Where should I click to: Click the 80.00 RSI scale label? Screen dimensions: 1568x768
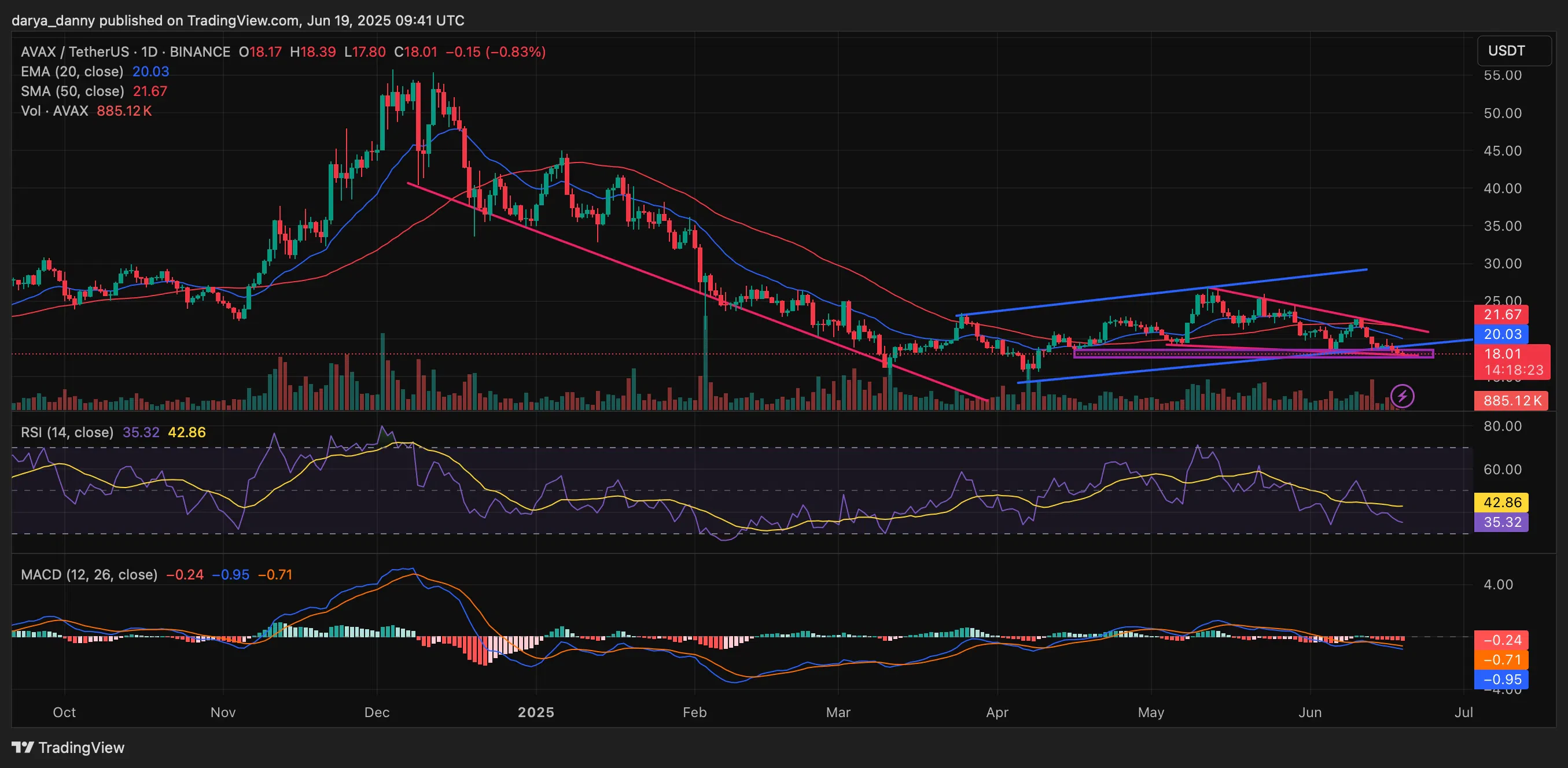pos(1502,426)
